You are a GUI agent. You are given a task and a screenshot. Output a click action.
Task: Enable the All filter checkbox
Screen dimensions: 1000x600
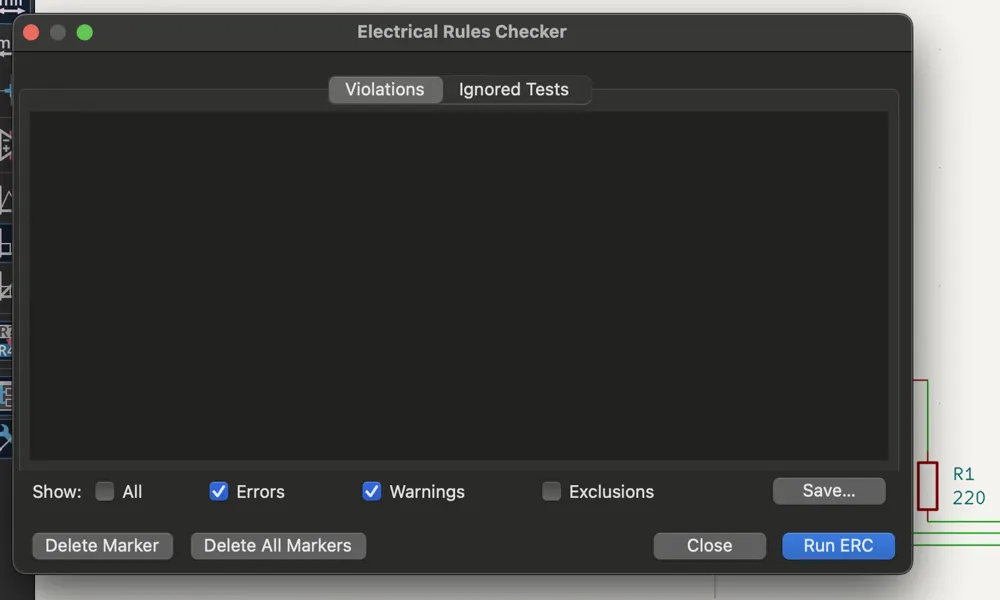pos(105,491)
